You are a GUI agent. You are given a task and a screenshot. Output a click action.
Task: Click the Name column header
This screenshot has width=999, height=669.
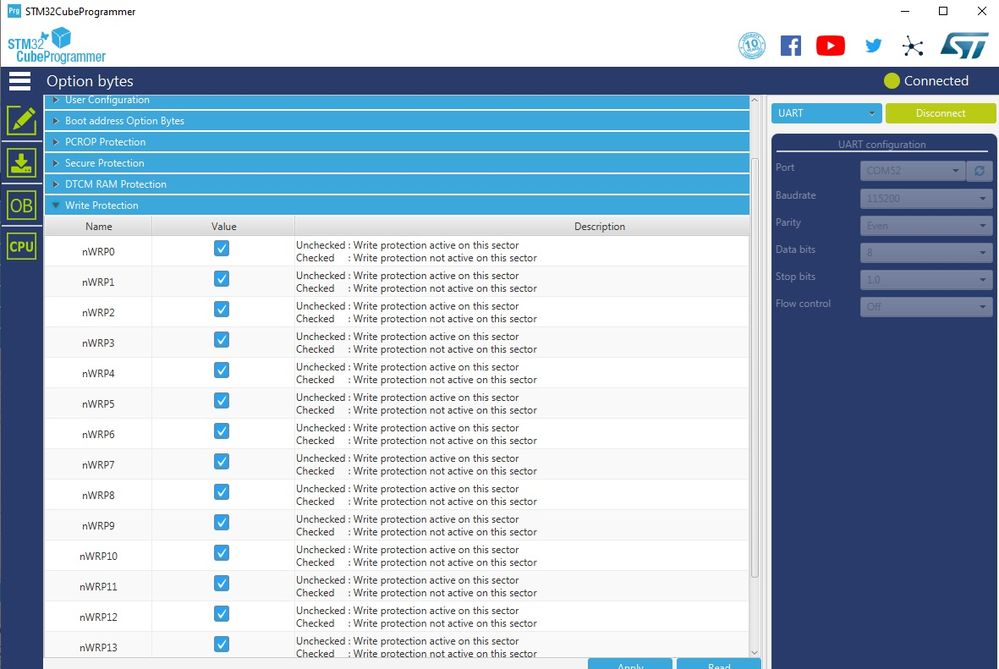point(98,226)
